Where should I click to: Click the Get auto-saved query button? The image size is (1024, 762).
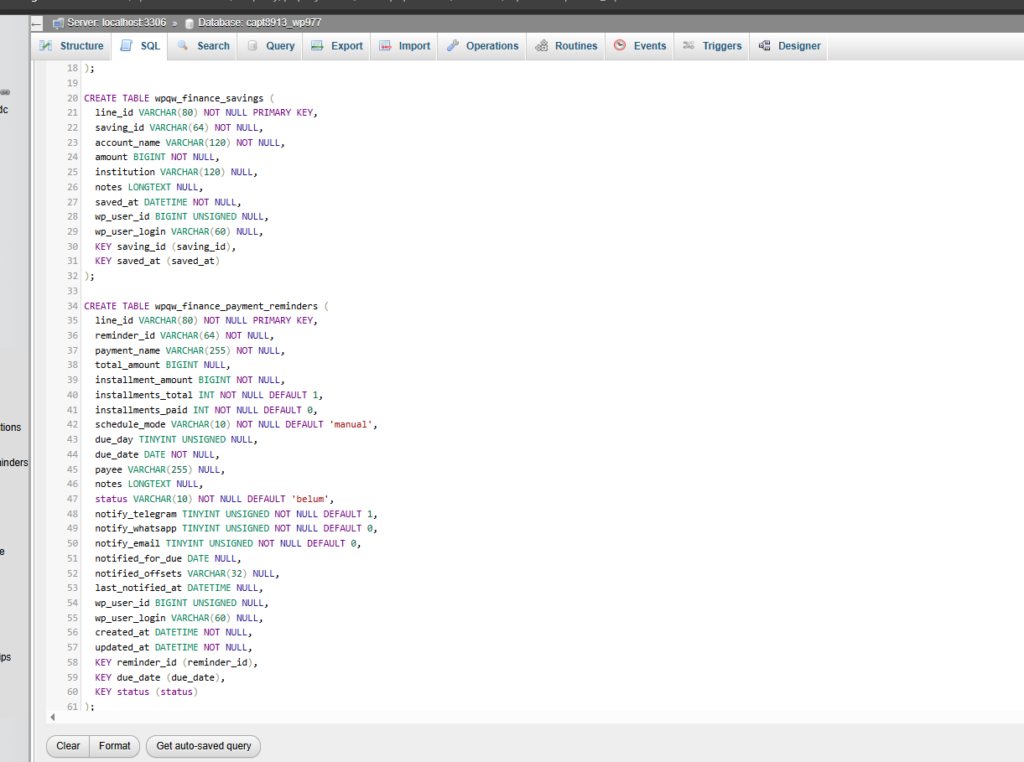[203, 745]
